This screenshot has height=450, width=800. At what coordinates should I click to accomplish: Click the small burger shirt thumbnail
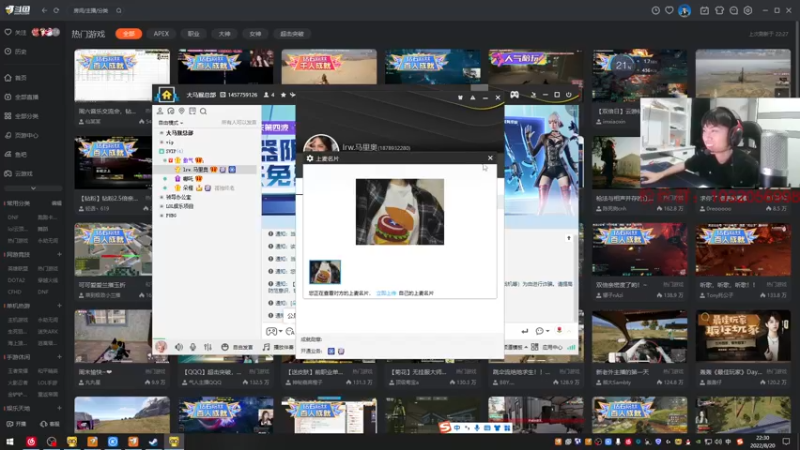point(325,272)
